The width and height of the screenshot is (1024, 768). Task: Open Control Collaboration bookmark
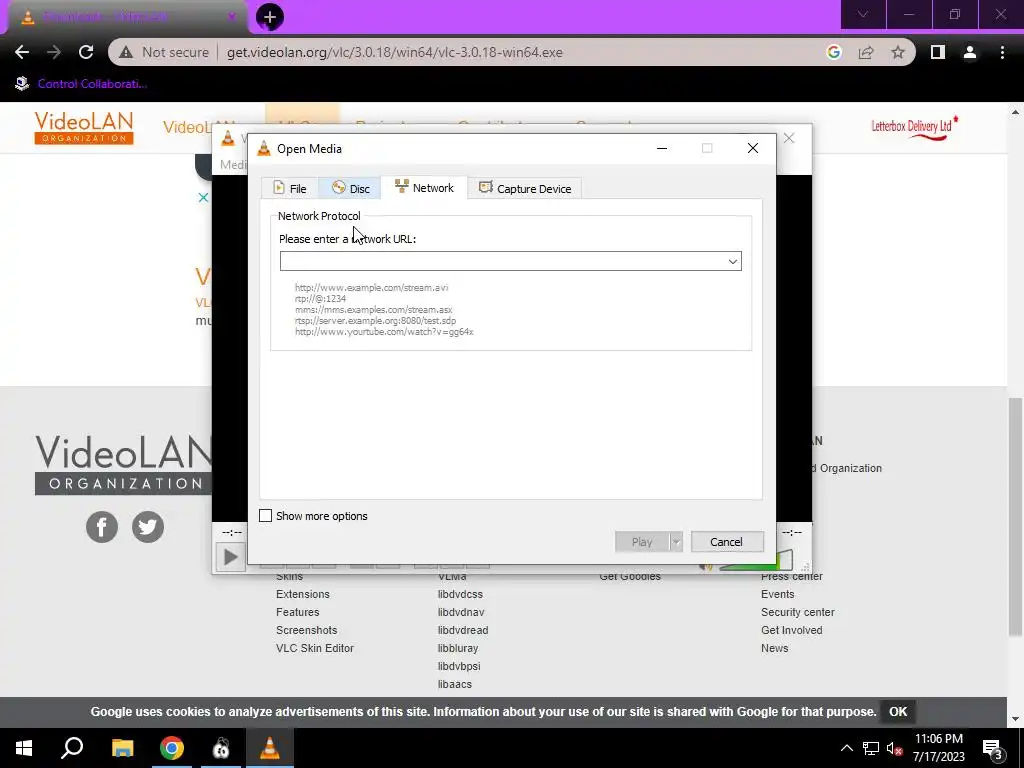point(82,84)
